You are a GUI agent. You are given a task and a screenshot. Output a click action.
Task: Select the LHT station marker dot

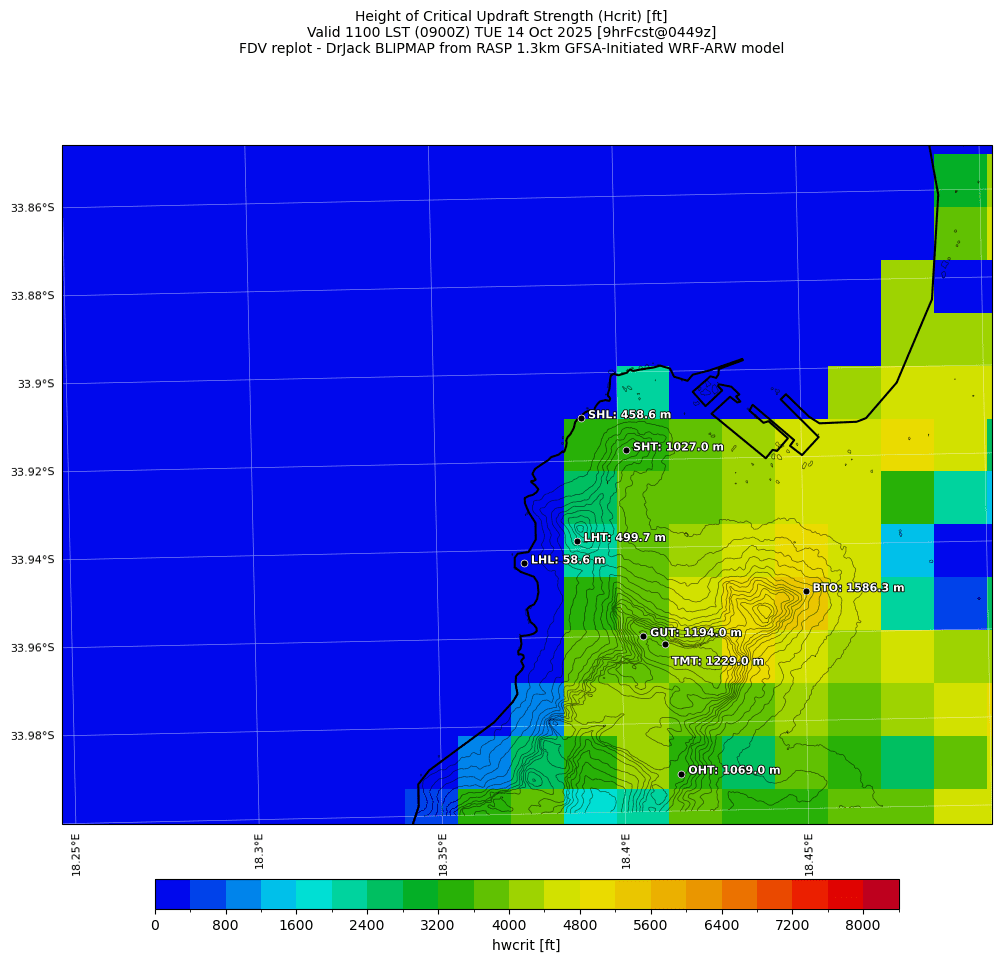point(577,541)
